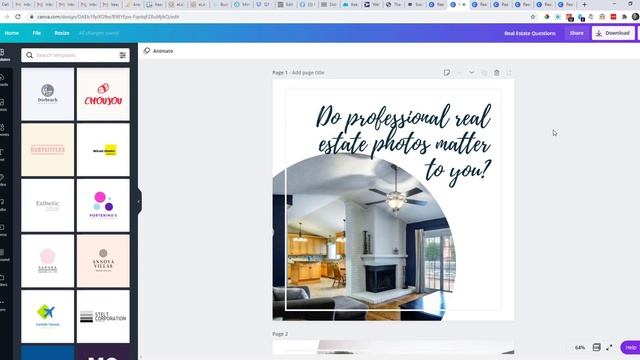
Task: Open the Folders tab in the sidebar
Action: click(4, 280)
